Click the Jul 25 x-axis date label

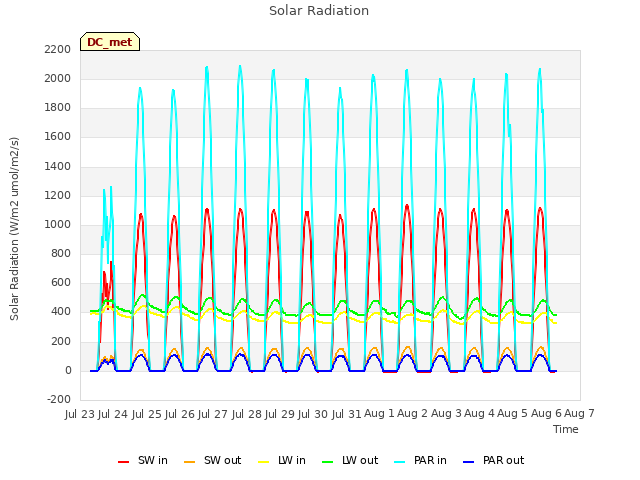[x=147, y=414]
